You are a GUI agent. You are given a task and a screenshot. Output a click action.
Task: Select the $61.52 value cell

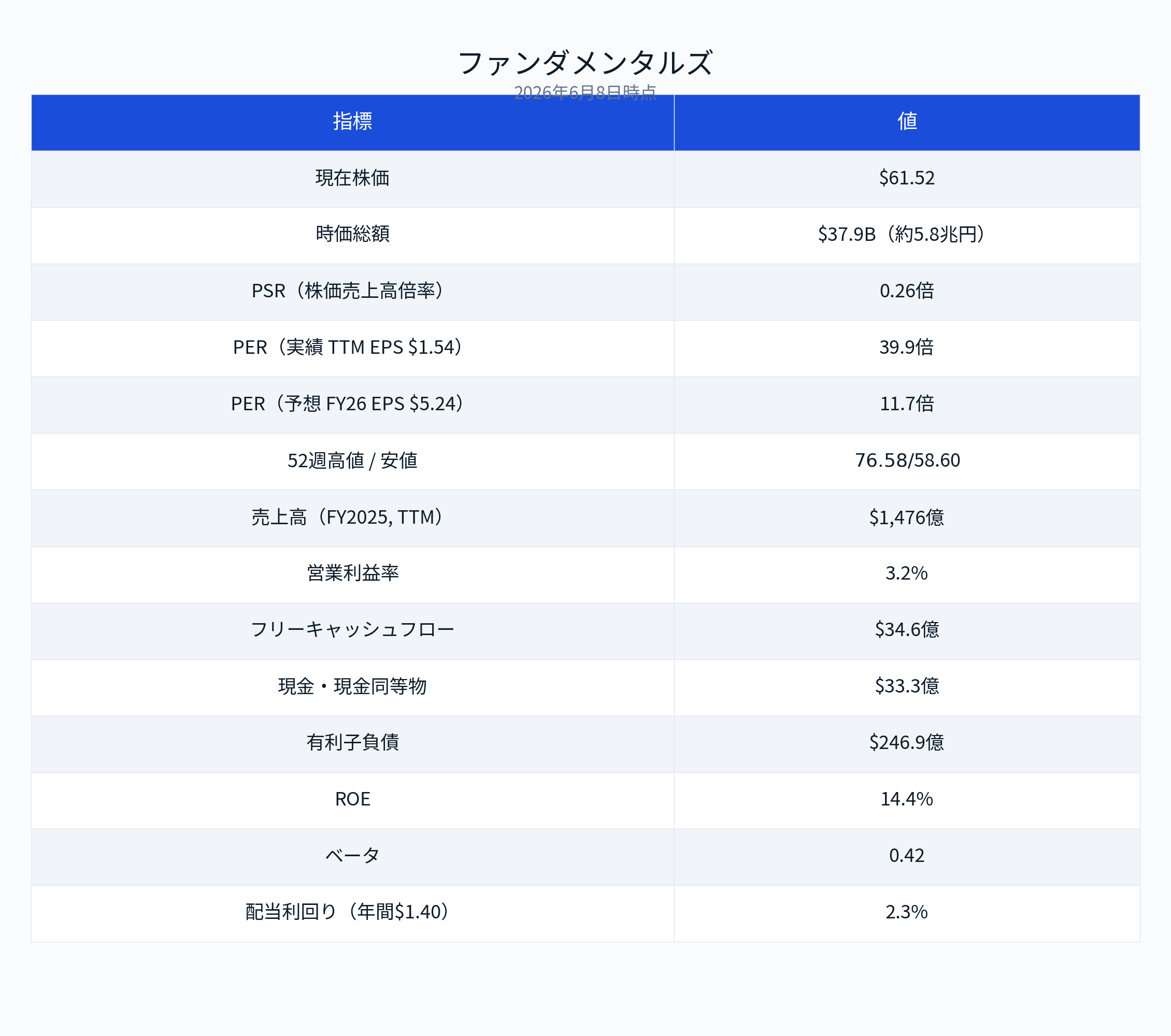click(x=907, y=178)
